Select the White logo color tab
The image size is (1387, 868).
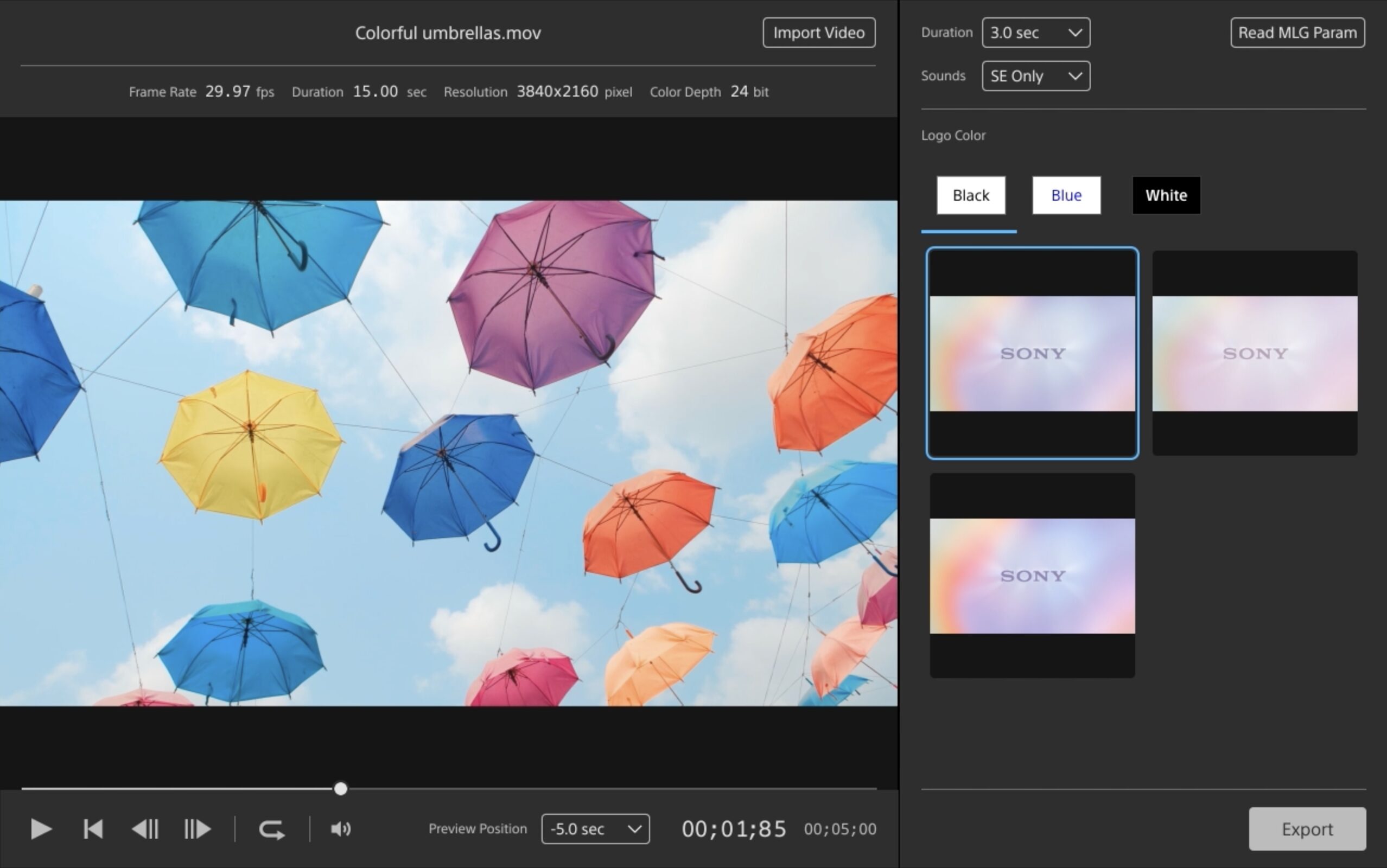1166,195
